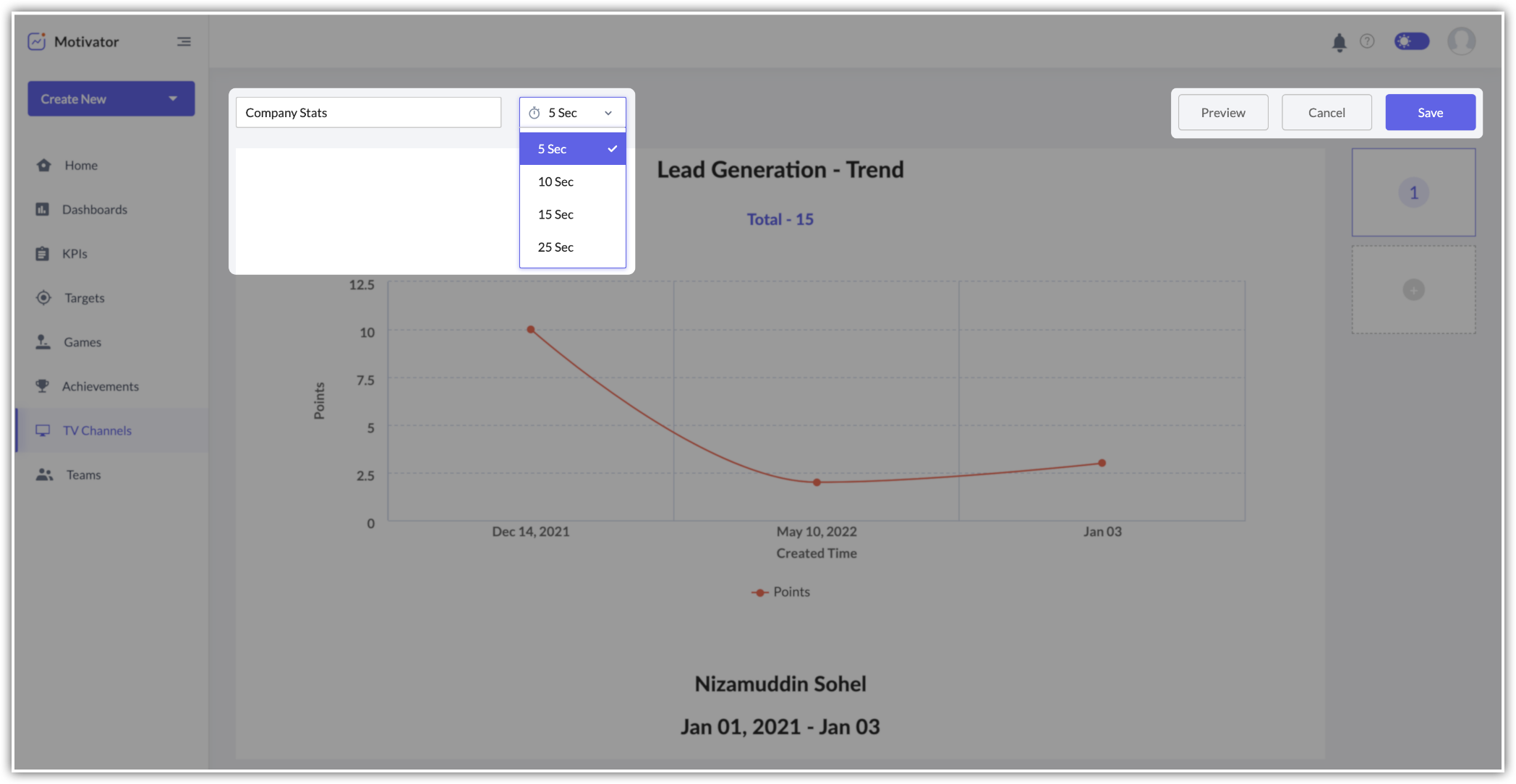This screenshot has height=784, width=1516.
Task: Click the notification bell icon
Action: pos(1339,43)
